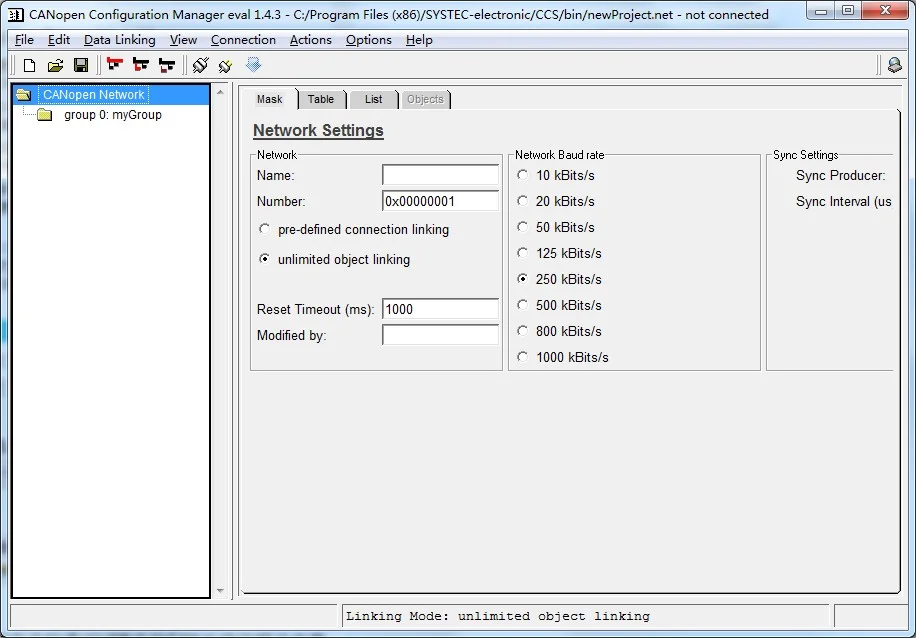Minimize the Configuration Manager window
Image resolution: width=916 pixels, height=638 pixels.
821,11
